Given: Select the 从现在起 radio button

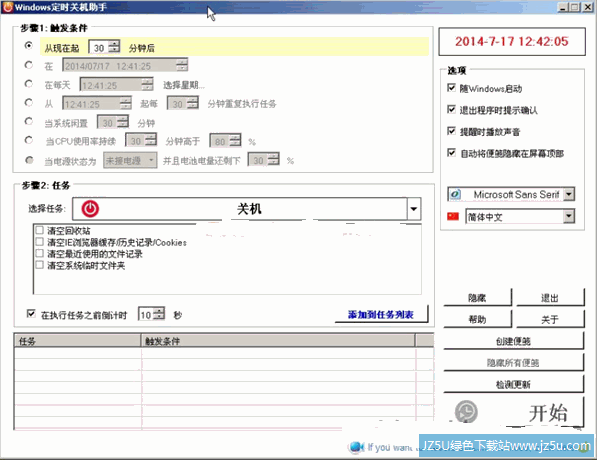Looking at the screenshot, I should tap(29, 46).
